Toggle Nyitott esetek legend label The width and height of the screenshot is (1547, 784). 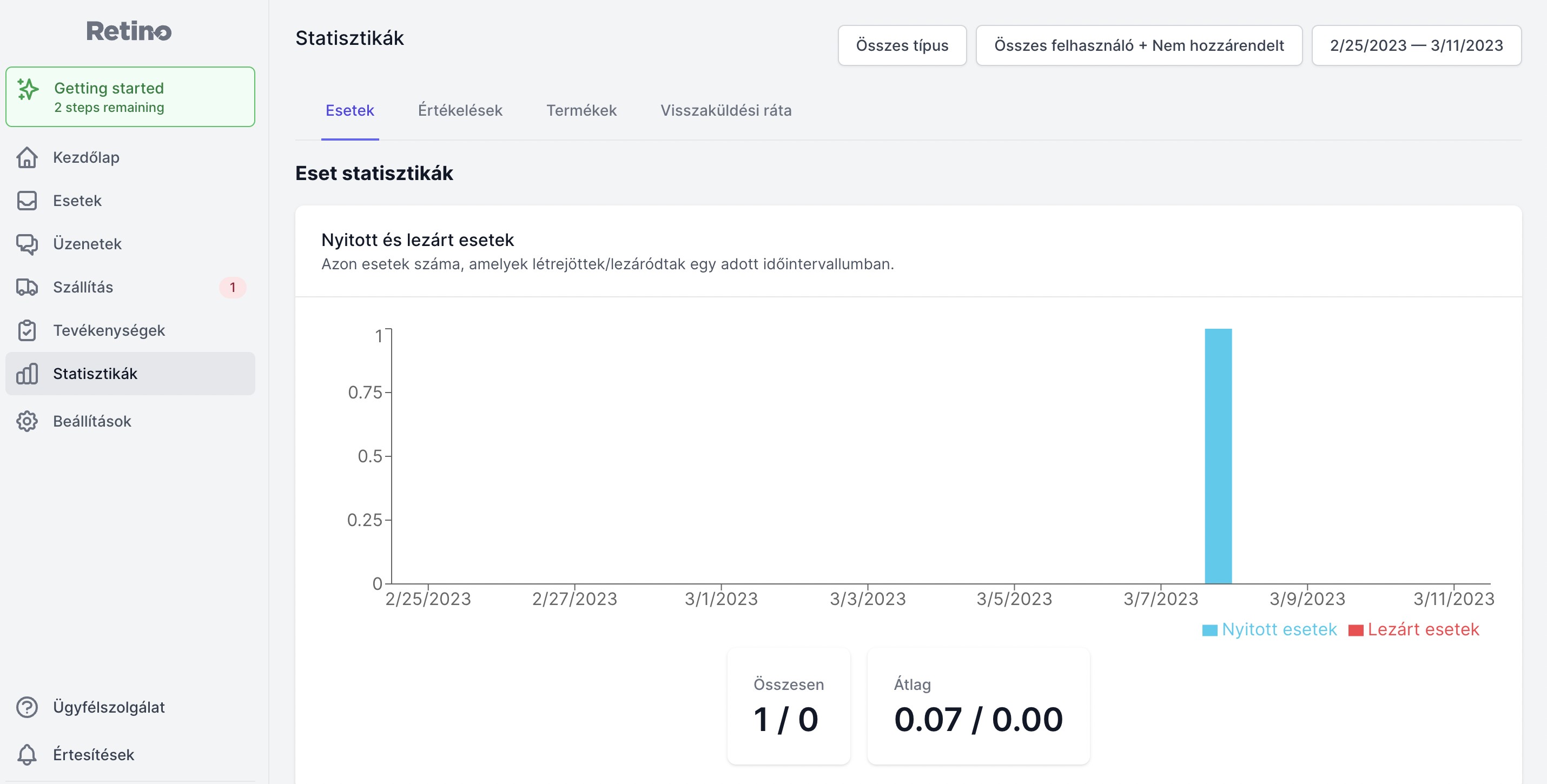1279,629
